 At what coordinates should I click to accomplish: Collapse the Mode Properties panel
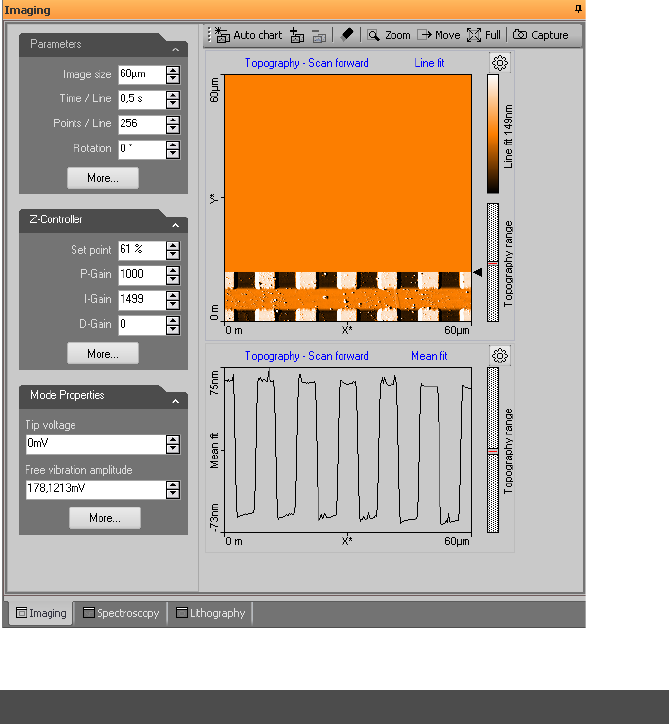175,401
